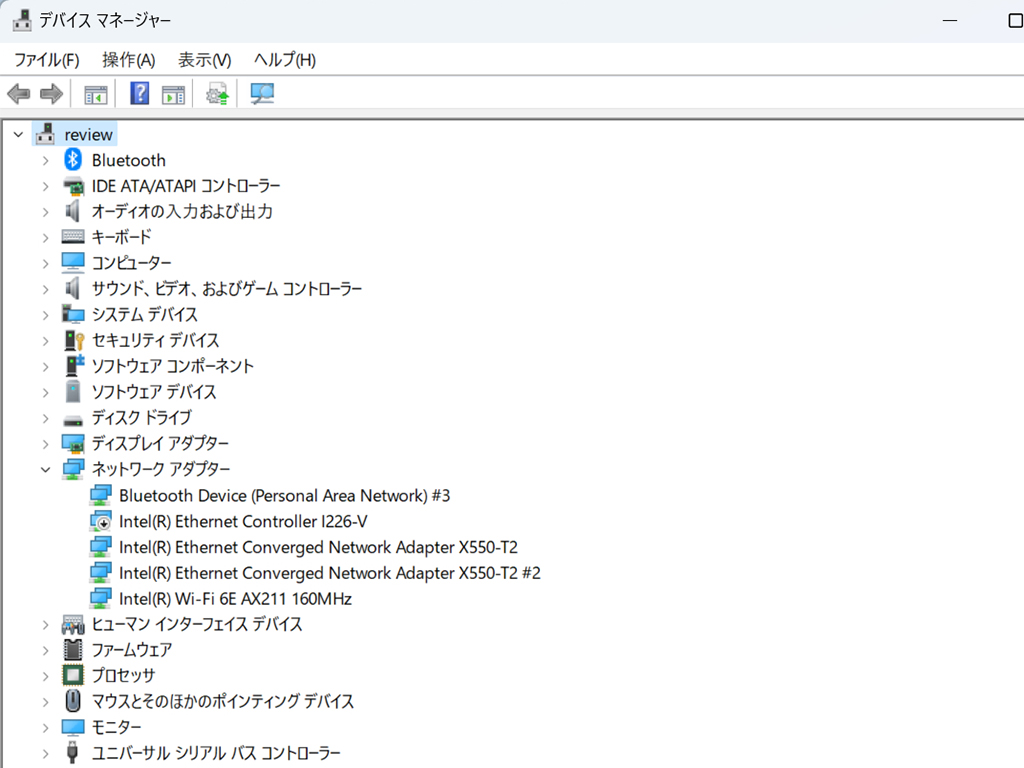This screenshot has height=768, width=1024.
Task: Click the Back arrow toolbar icon
Action: click(x=19, y=94)
